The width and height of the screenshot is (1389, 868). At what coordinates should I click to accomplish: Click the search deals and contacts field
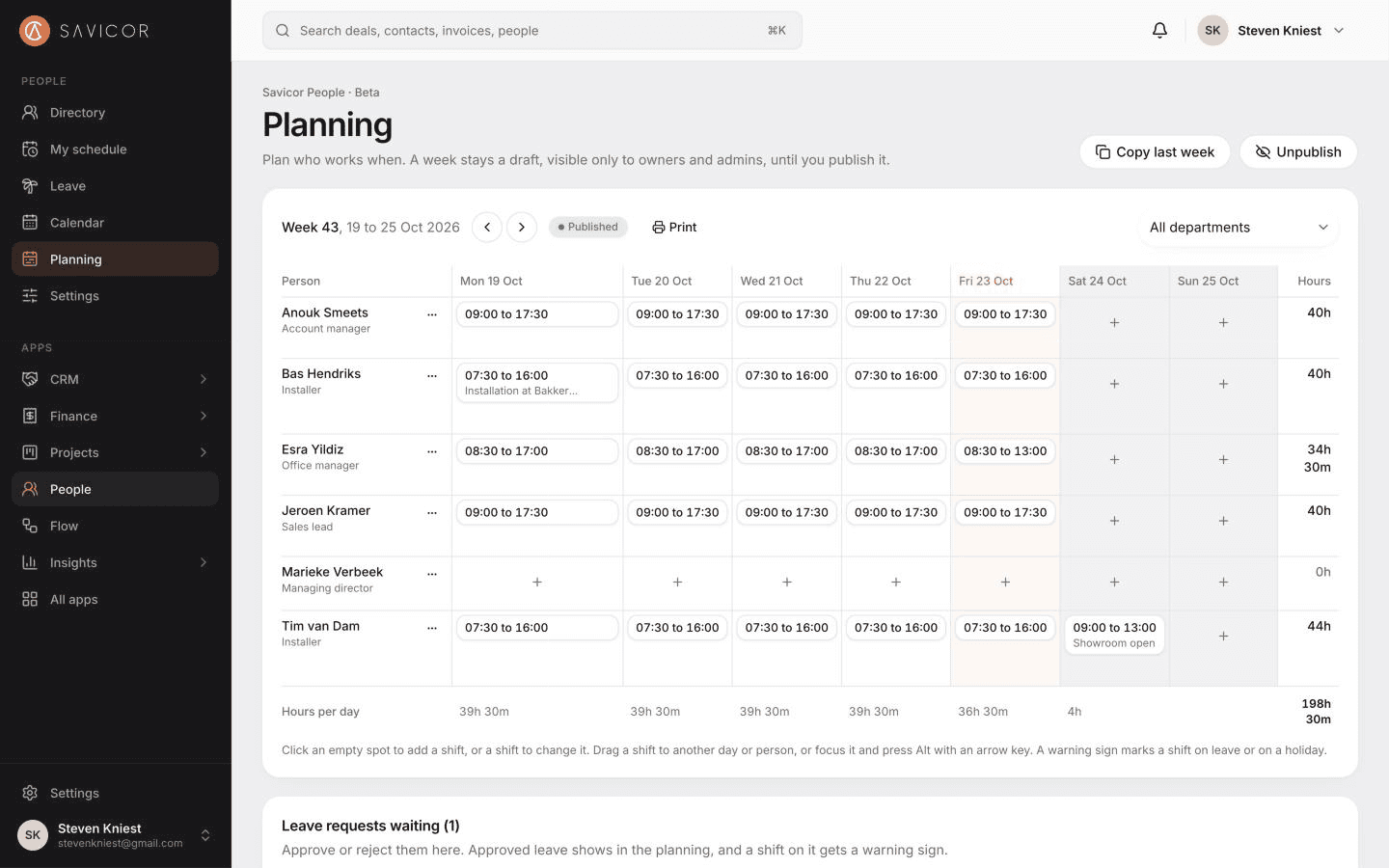tap(532, 31)
